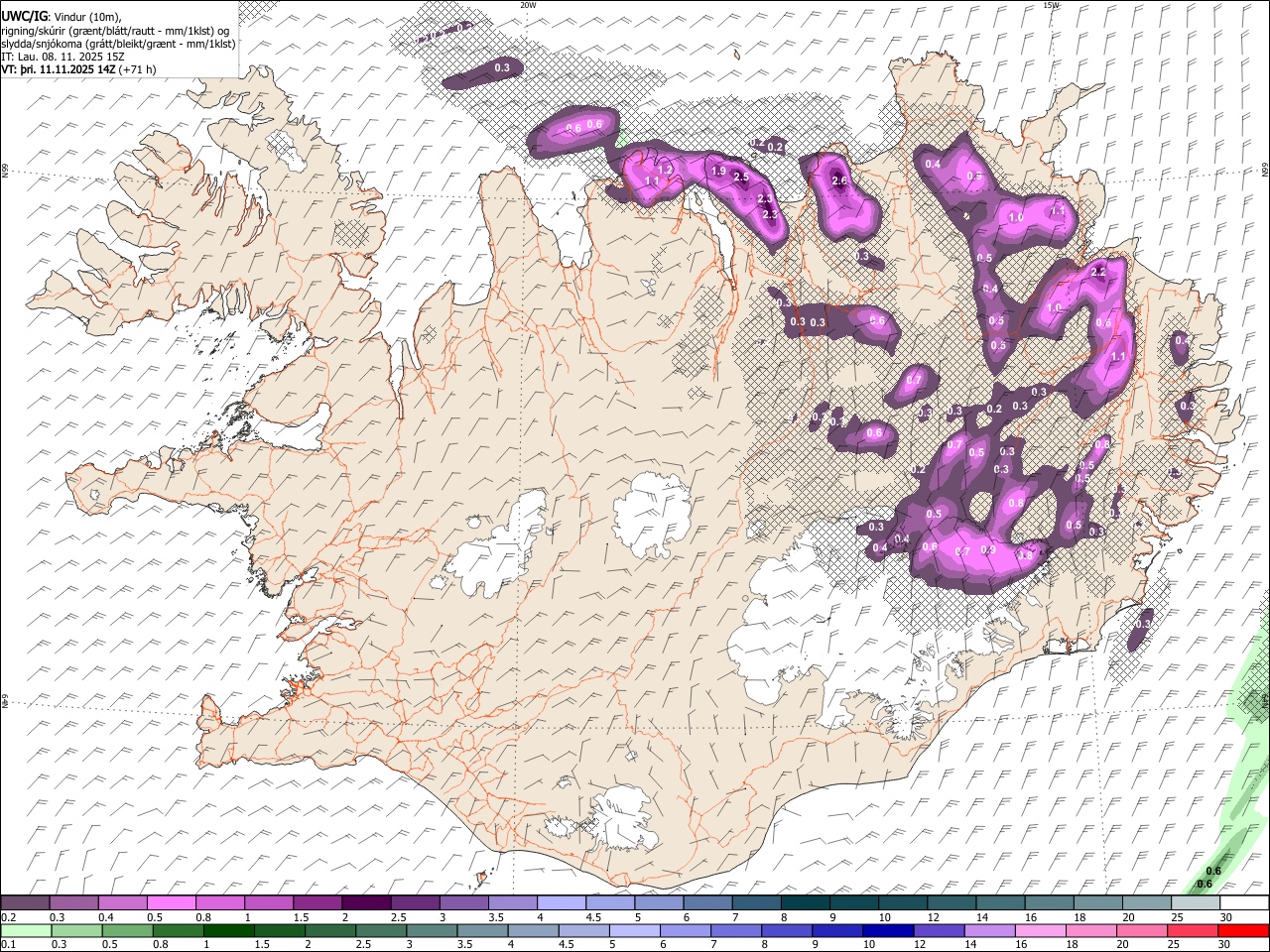This screenshot has height=952, width=1270.
Task: Click the 'rigning/skúrir' legend description line
Action: tap(116, 30)
